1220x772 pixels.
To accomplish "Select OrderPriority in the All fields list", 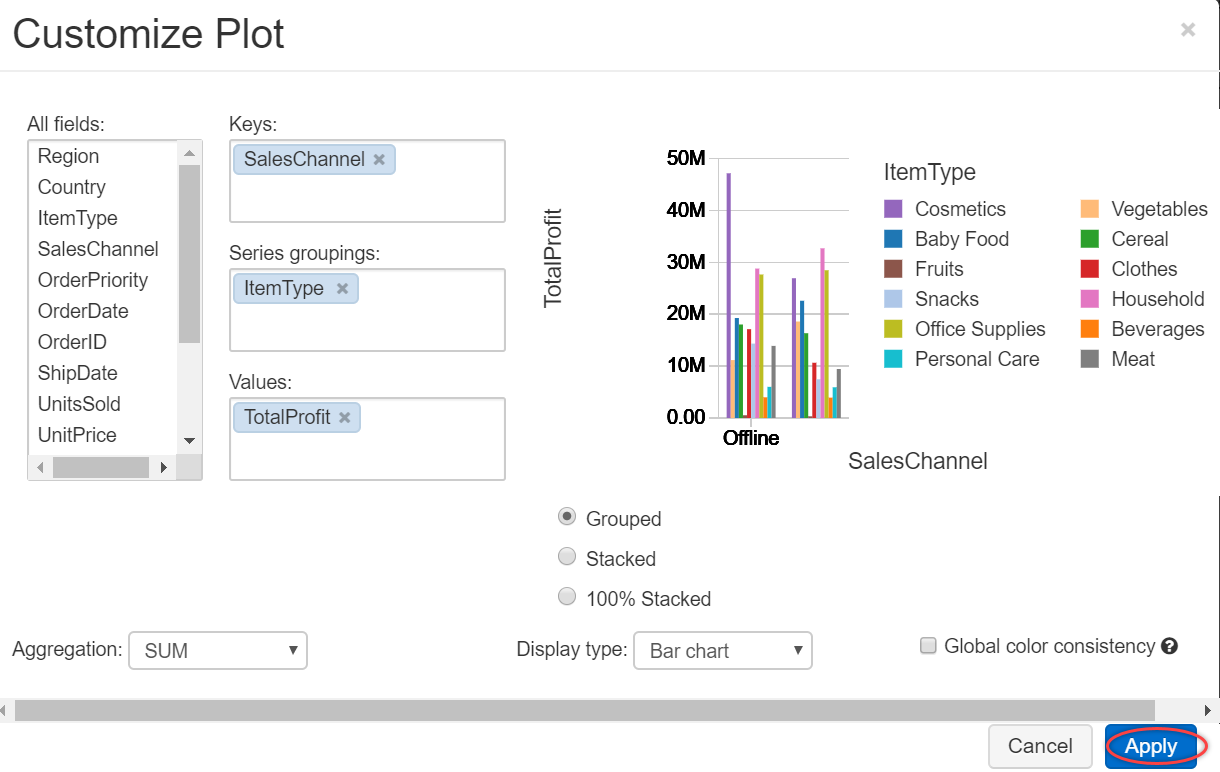I will tap(93, 280).
